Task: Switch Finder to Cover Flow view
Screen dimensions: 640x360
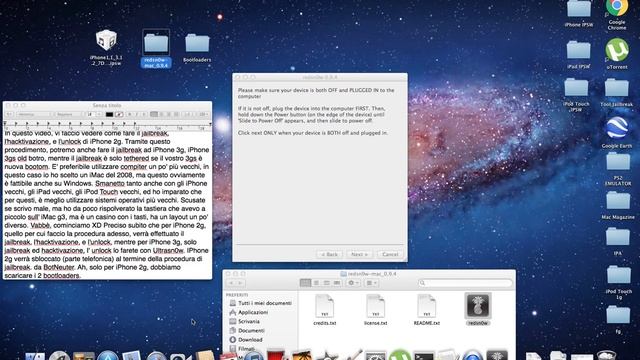Action: pos(337,283)
